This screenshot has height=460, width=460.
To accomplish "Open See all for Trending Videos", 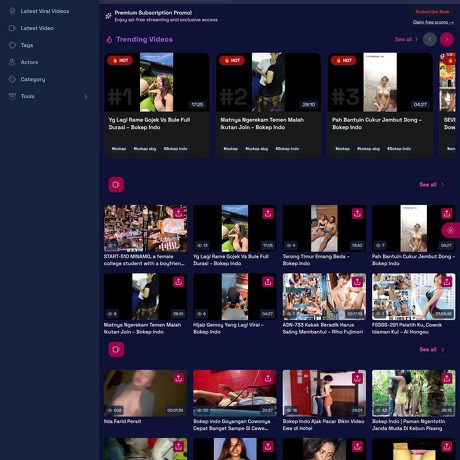I will point(406,39).
